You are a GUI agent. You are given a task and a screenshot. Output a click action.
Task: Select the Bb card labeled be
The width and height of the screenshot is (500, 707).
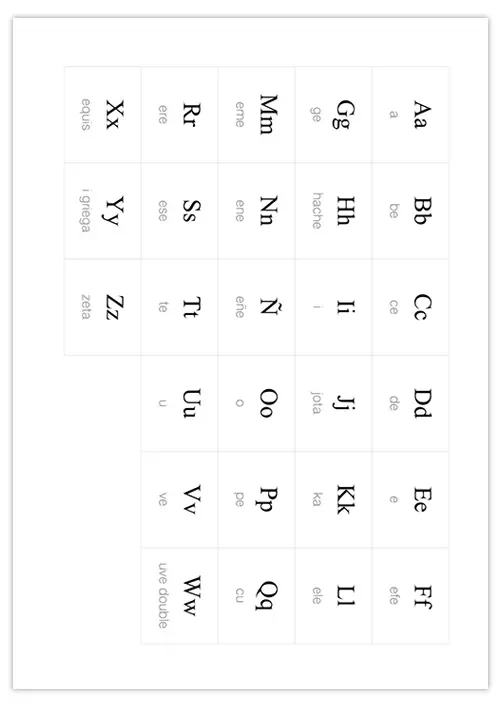click(x=410, y=211)
